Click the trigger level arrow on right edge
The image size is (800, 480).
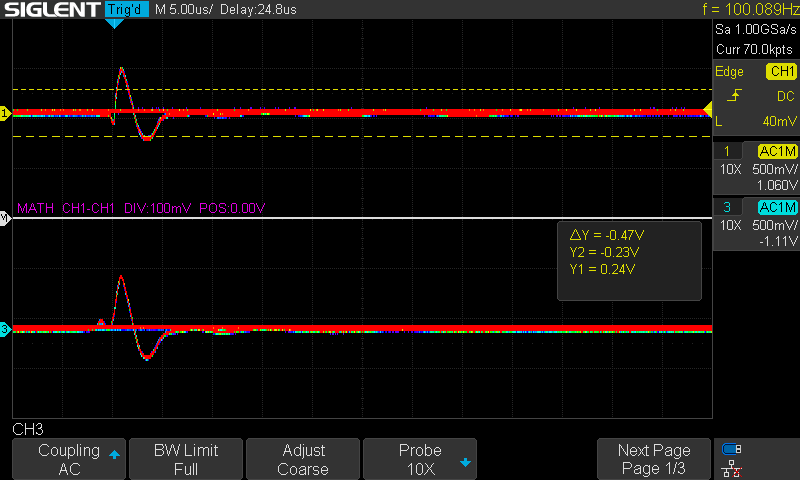point(708,109)
